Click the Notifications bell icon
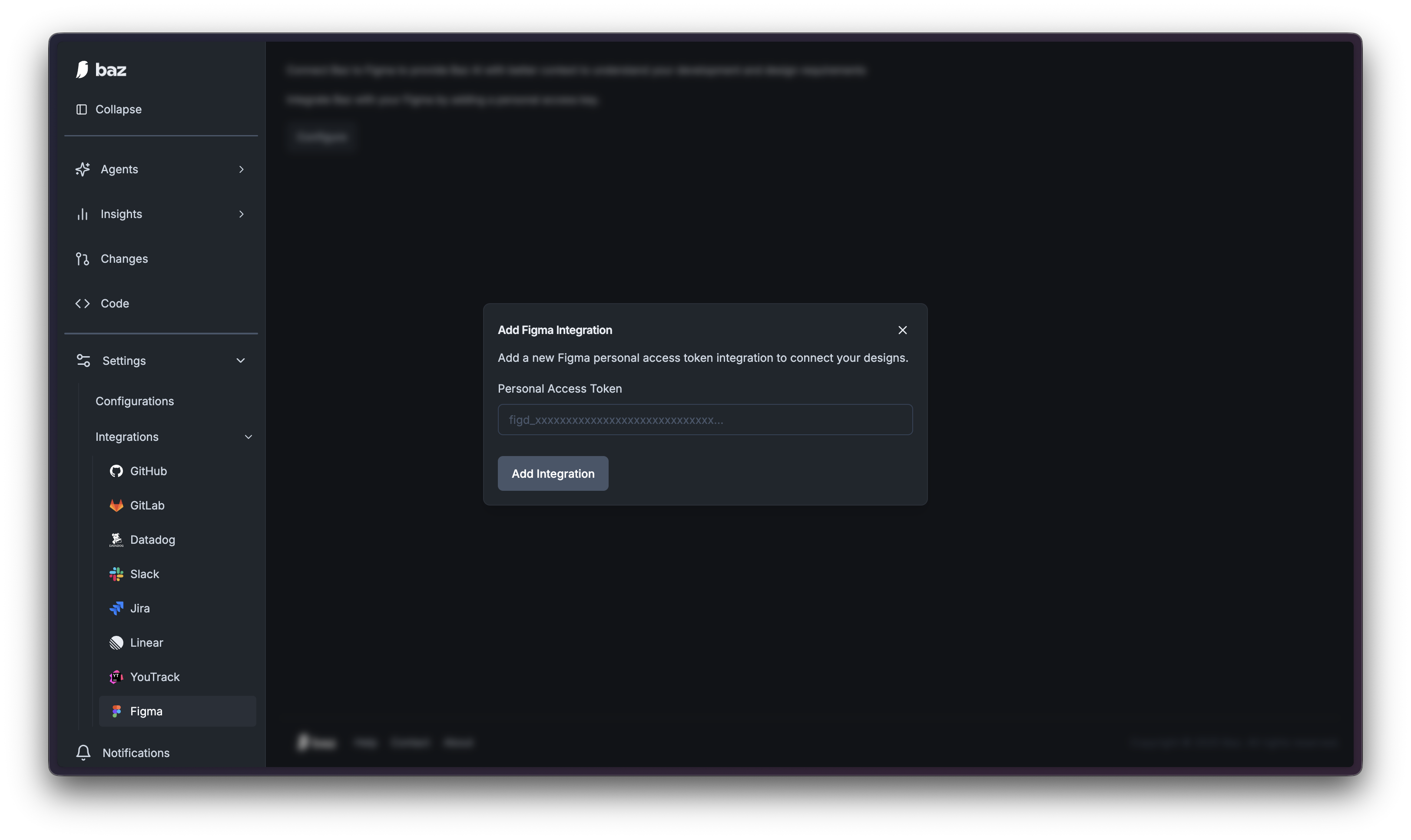Image resolution: width=1411 pixels, height=840 pixels. pyautogui.click(x=83, y=752)
